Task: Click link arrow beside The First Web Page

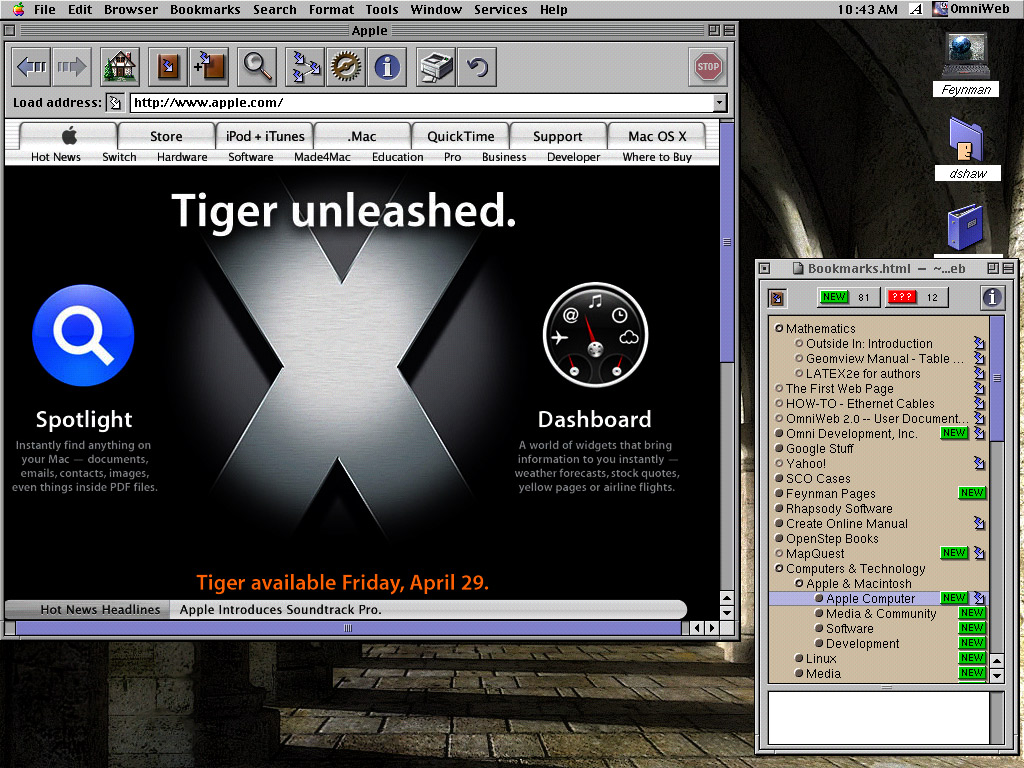Action: 979,388
